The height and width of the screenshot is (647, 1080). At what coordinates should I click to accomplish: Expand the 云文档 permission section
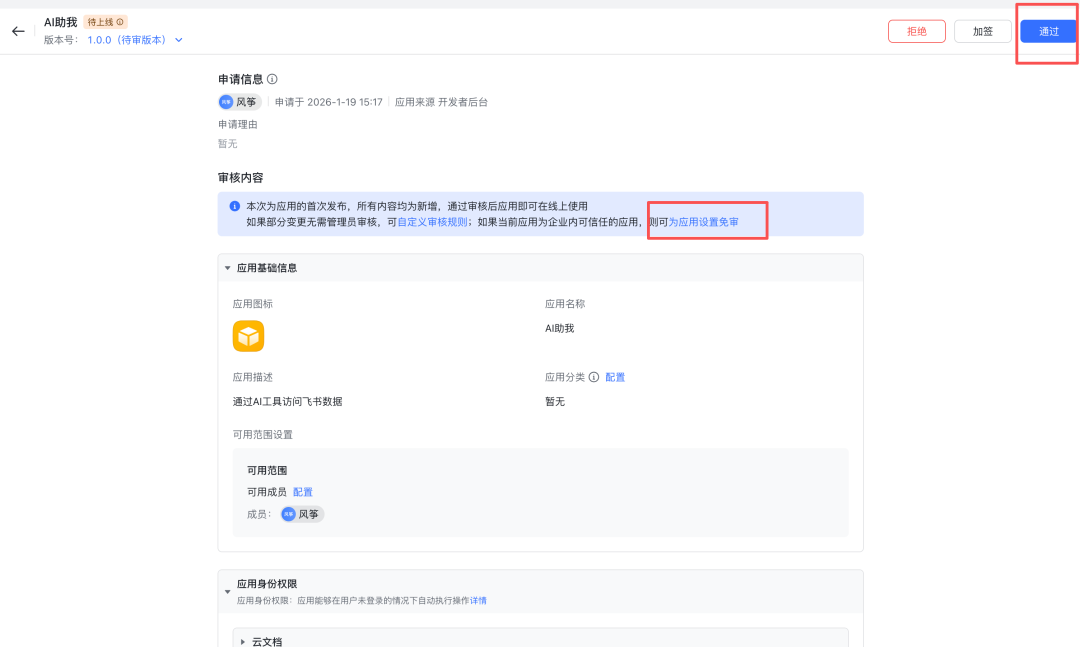click(242, 640)
